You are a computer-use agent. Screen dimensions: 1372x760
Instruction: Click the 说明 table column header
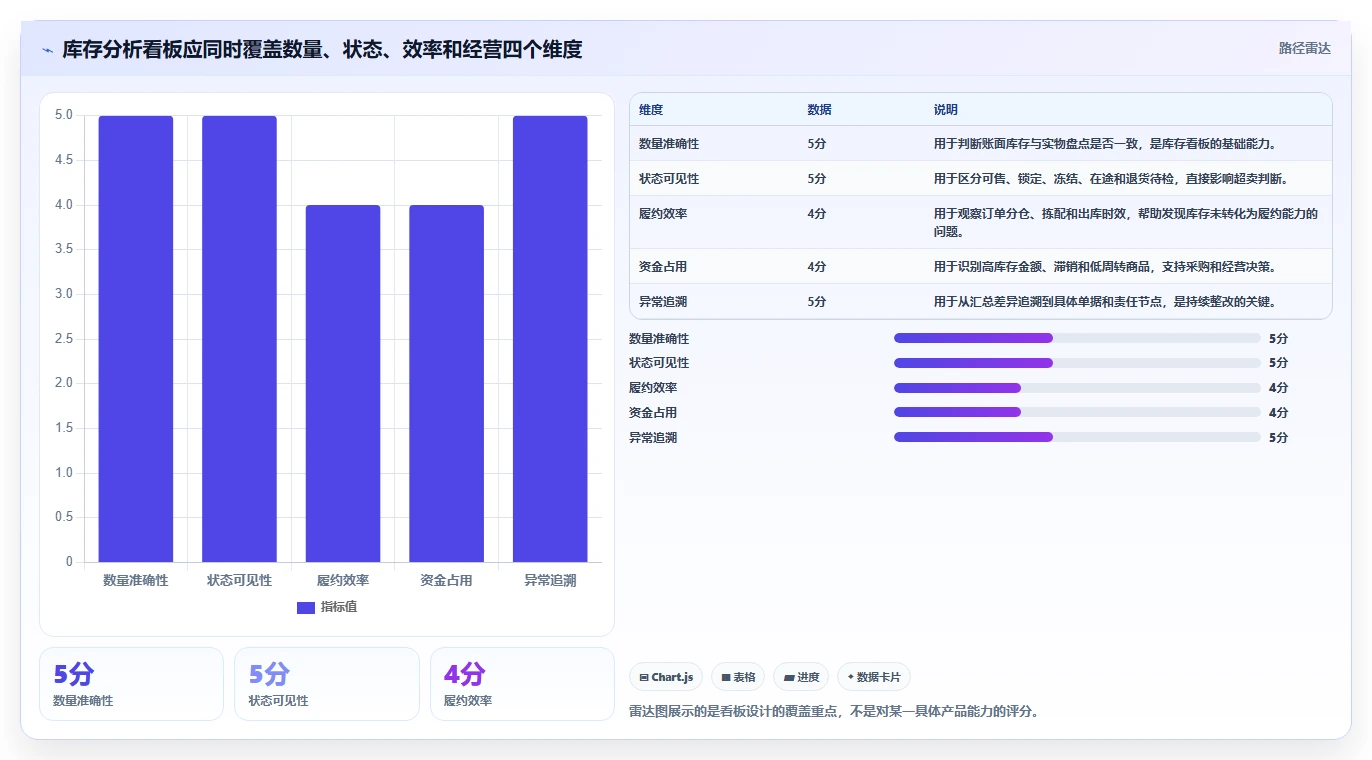click(946, 110)
